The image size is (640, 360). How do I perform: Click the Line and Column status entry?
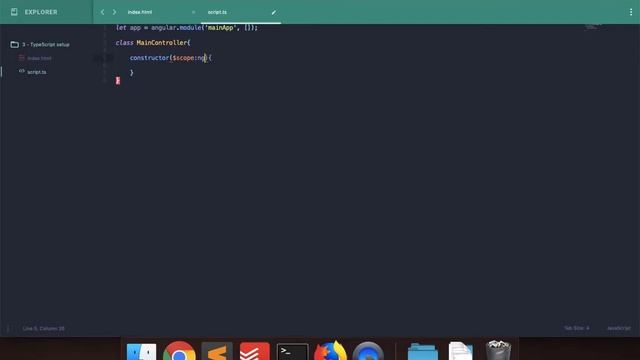pyautogui.click(x=43, y=328)
